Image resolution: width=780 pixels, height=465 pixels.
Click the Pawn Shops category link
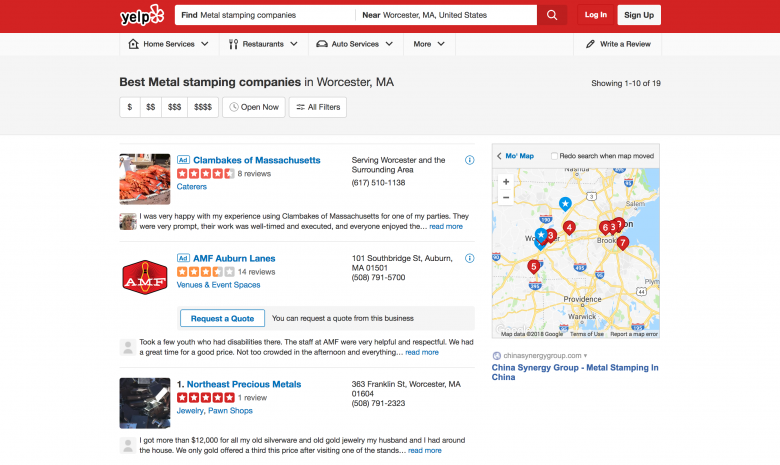(230, 410)
